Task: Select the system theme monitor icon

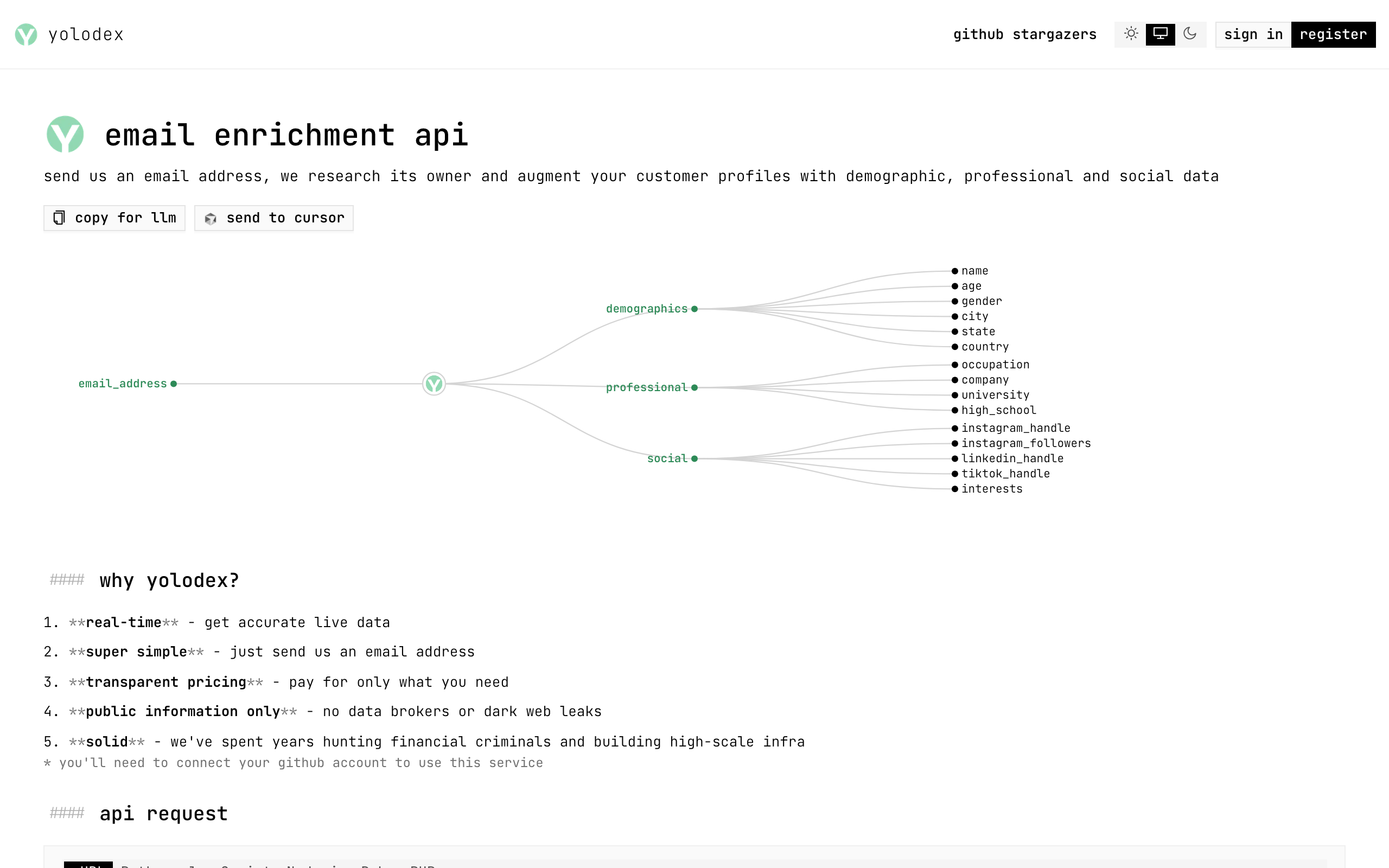Action: tap(1160, 34)
